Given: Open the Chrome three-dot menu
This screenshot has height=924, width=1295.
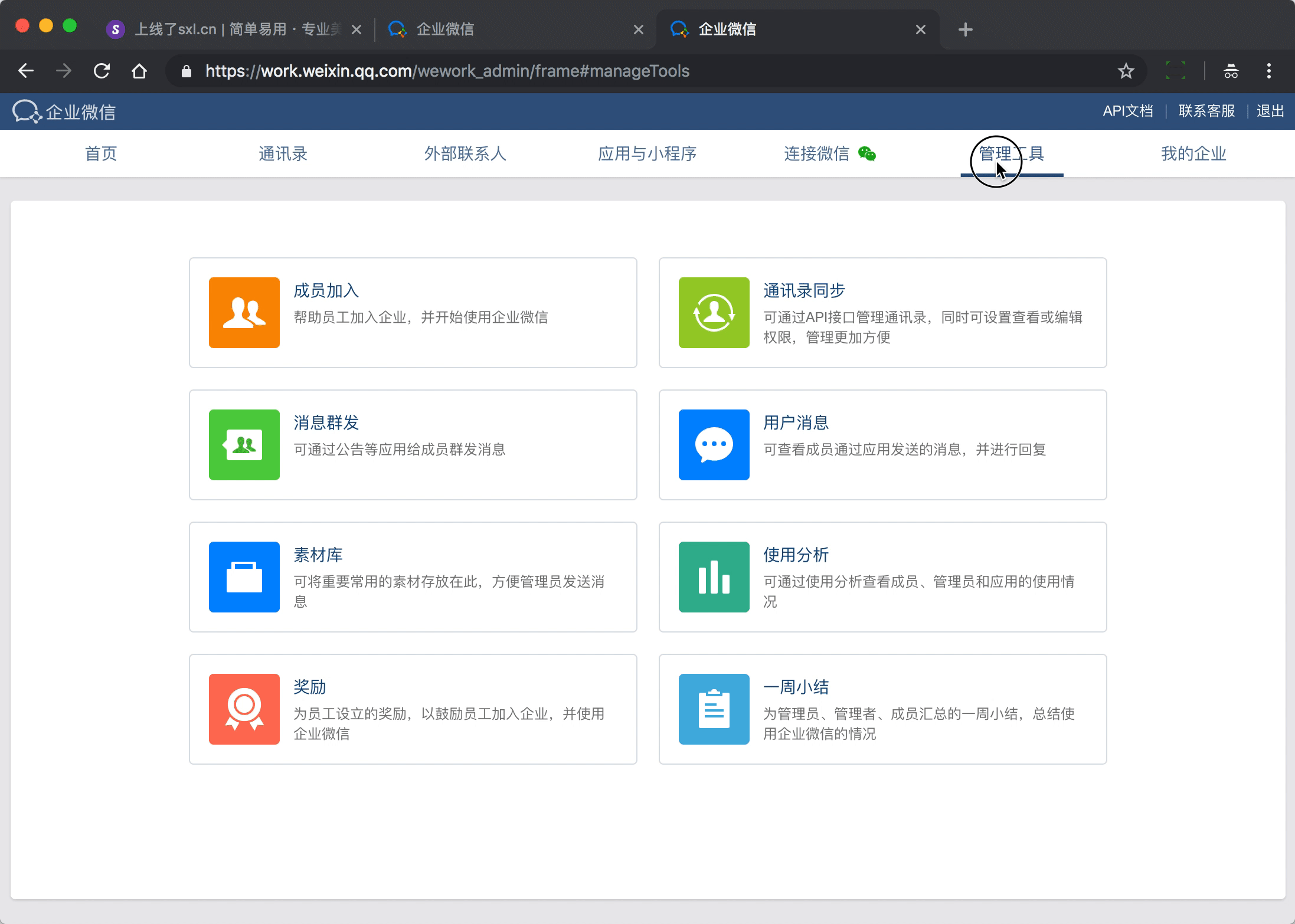Looking at the screenshot, I should pyautogui.click(x=1269, y=71).
